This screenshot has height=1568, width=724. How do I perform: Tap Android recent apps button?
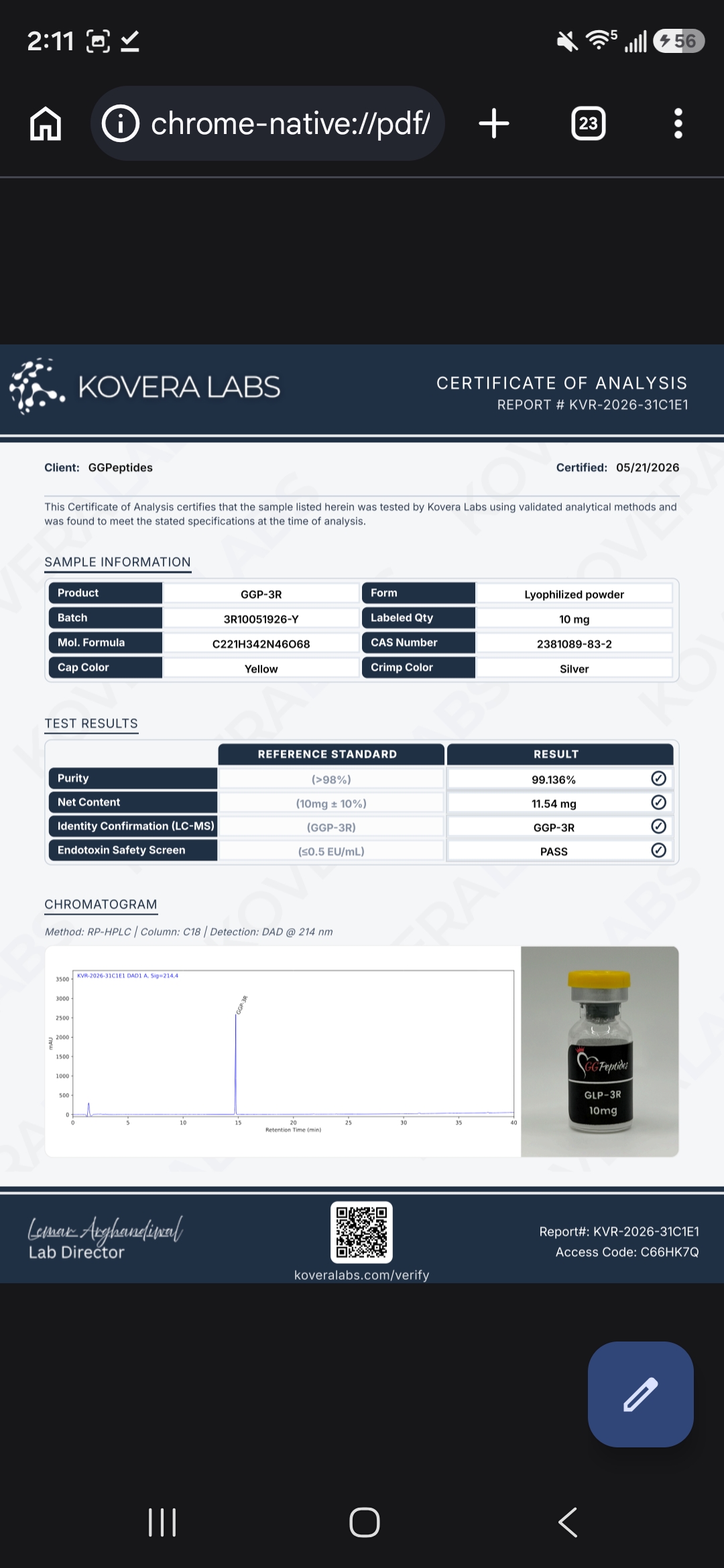pos(162,1522)
